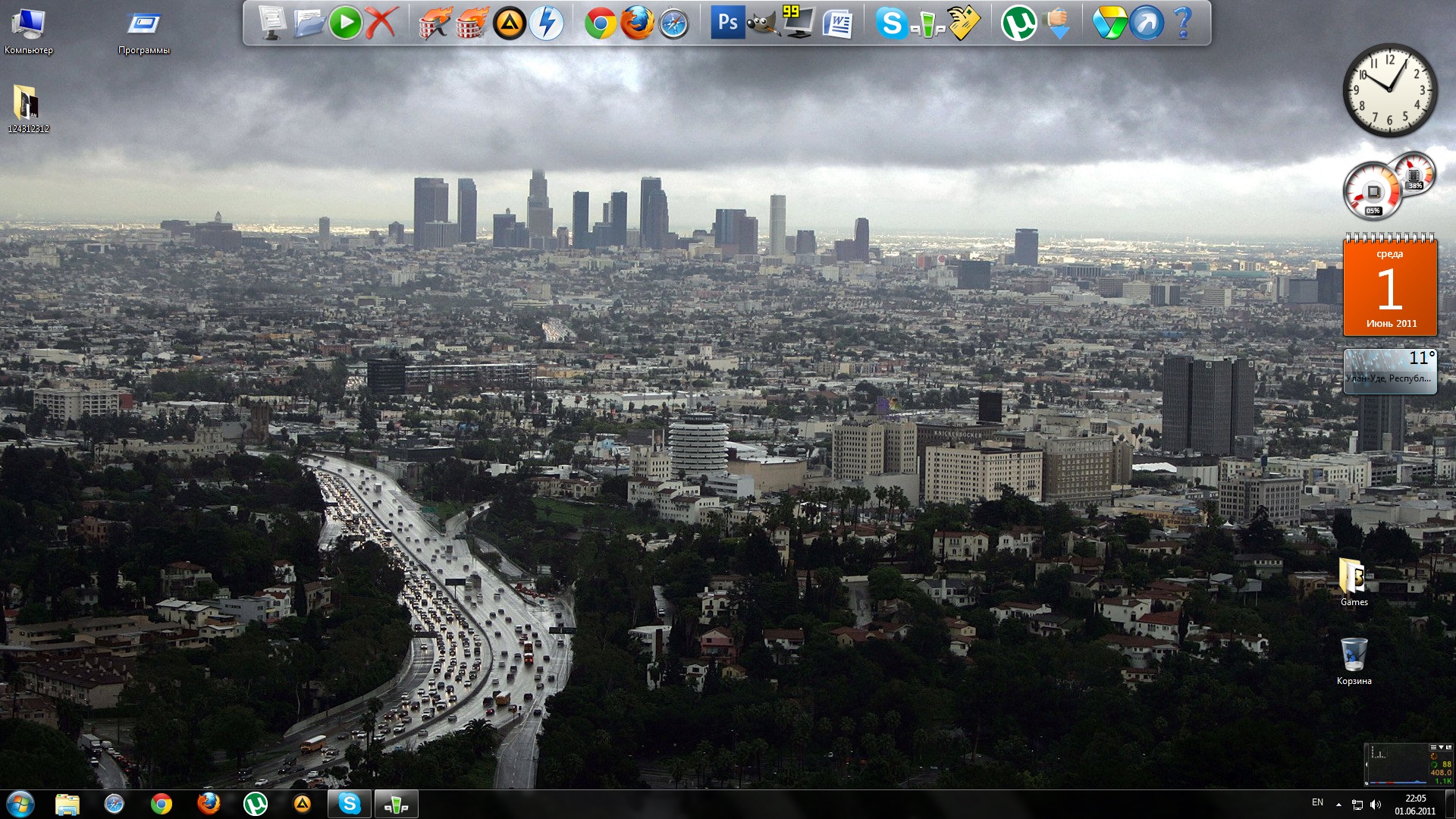The image size is (1456, 819).
Task: Click the red X icon in dock
Action: (x=381, y=23)
